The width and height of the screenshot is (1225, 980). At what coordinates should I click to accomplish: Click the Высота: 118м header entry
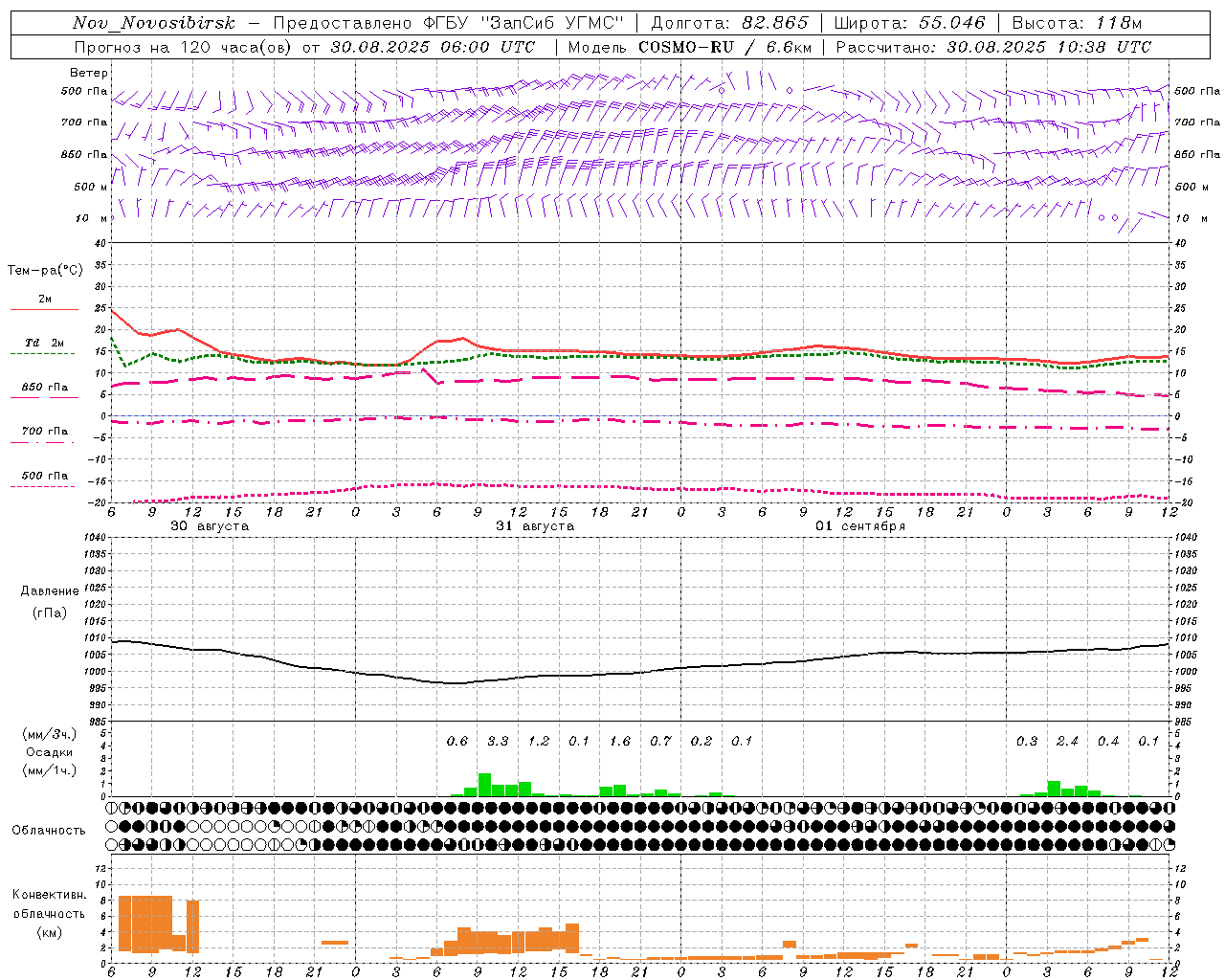[1077, 23]
